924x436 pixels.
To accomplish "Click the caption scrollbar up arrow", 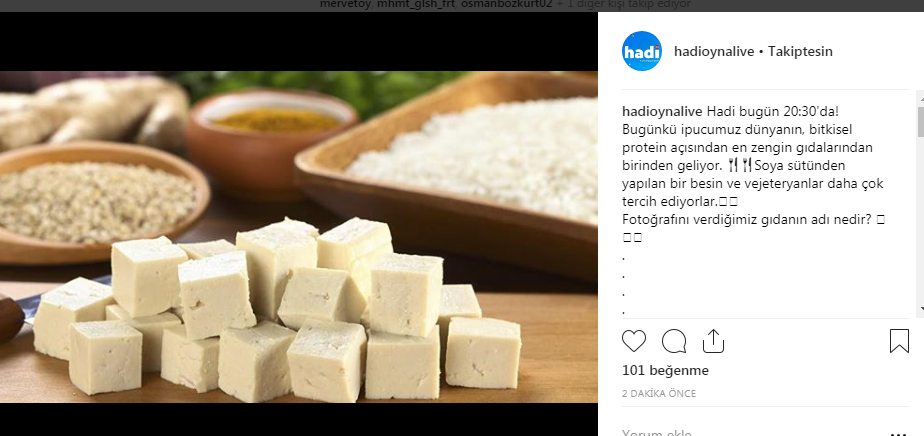I will (x=919, y=97).
